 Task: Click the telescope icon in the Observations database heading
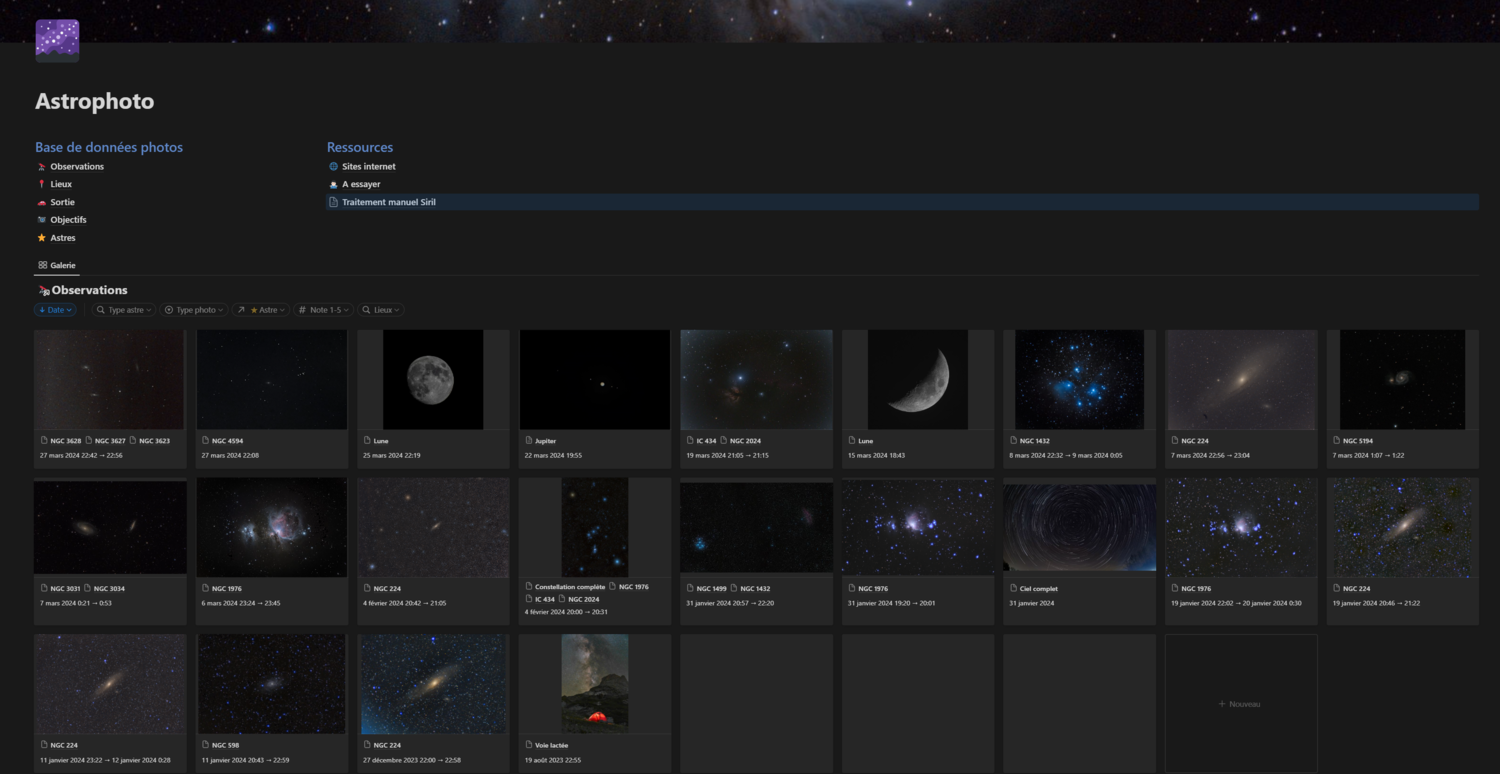tap(44, 290)
